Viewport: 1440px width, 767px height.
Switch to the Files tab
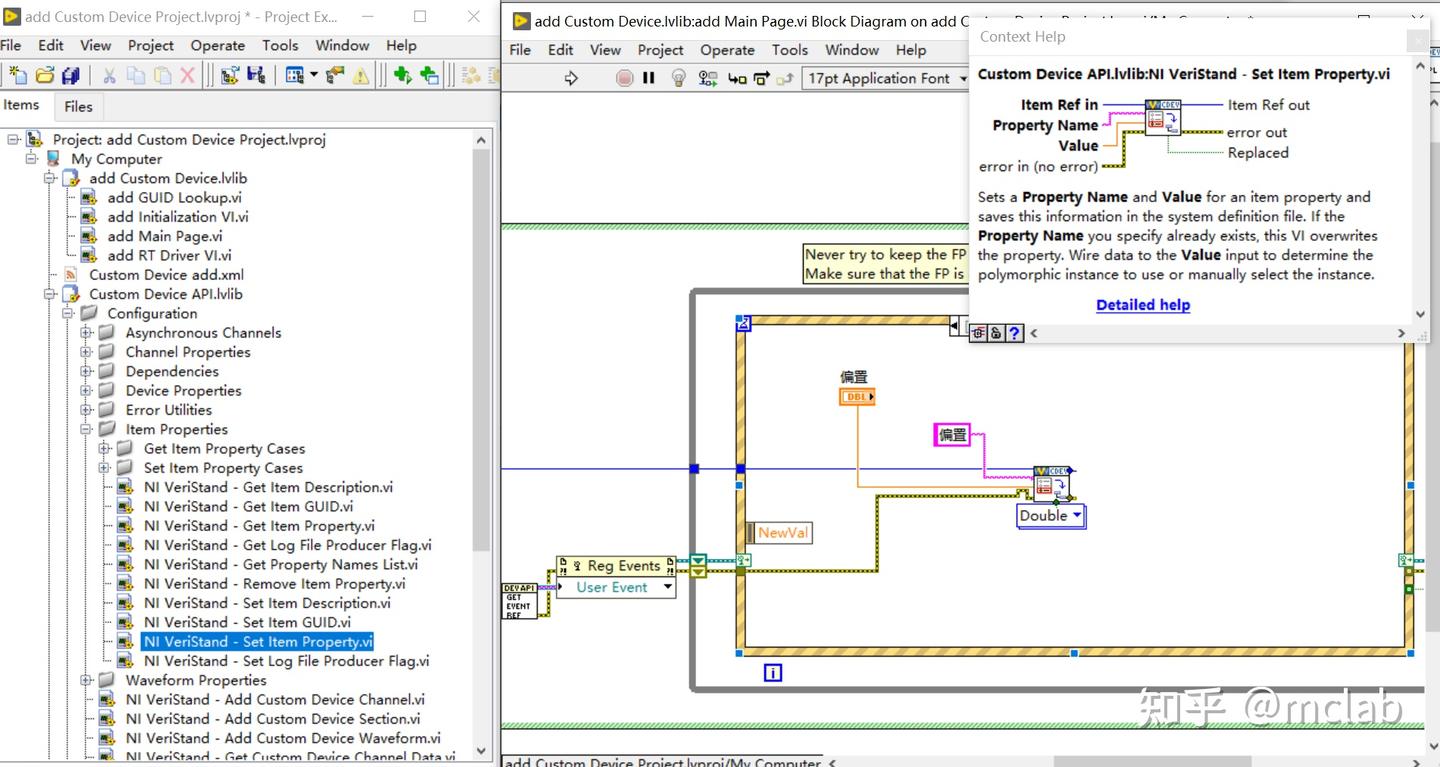78,106
